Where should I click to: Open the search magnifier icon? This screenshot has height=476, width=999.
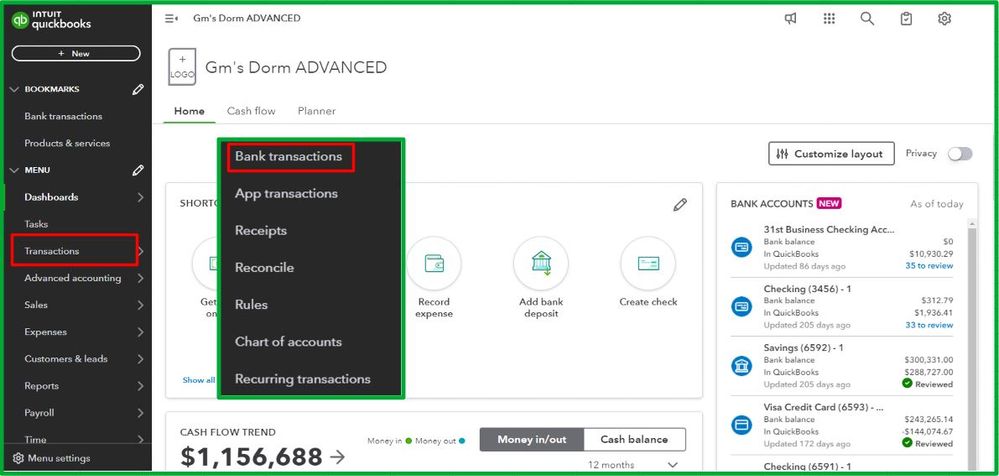pos(867,18)
